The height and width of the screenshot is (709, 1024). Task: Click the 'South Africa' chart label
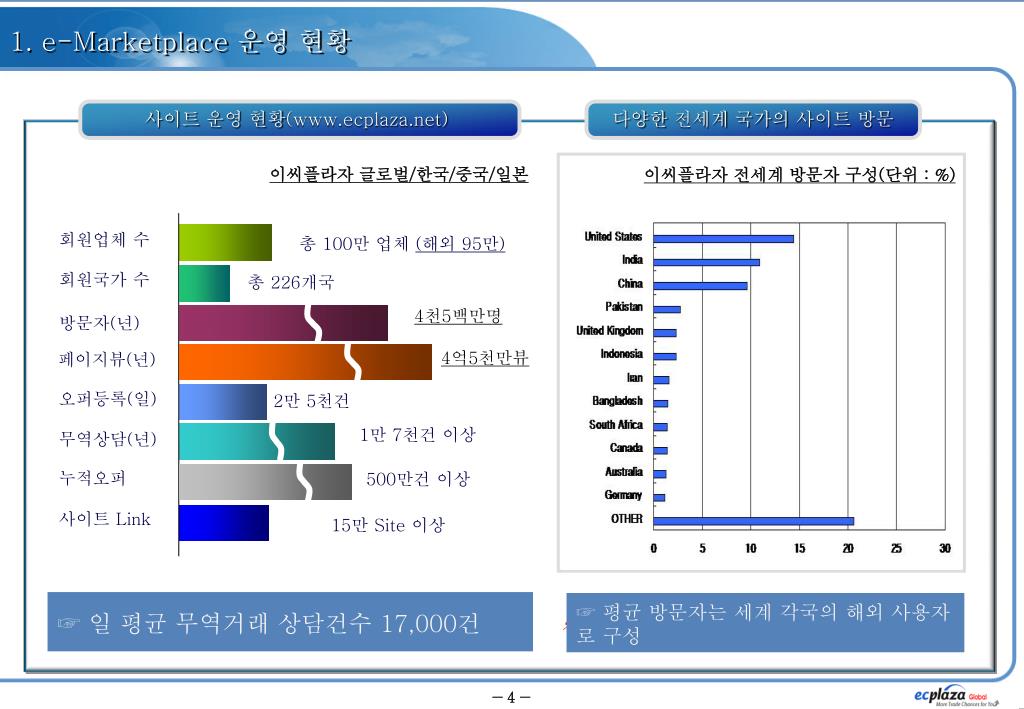[616, 424]
